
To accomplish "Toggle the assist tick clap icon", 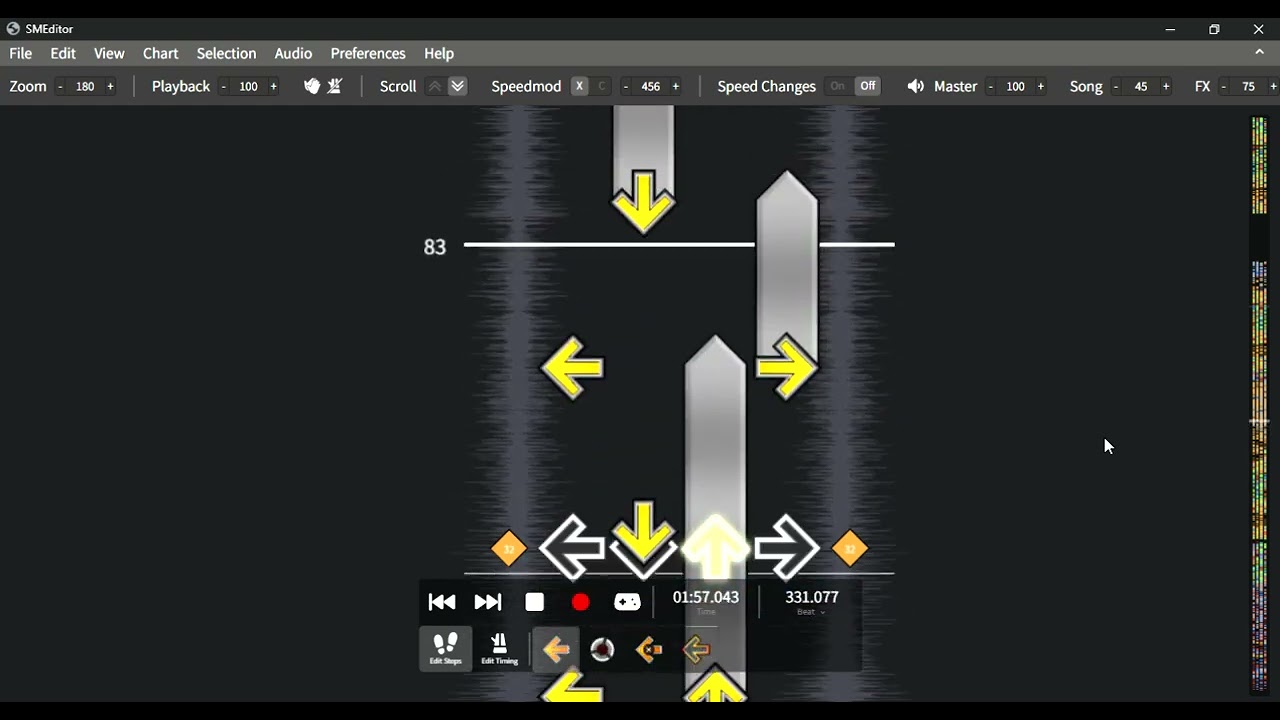I will pyautogui.click(x=312, y=86).
